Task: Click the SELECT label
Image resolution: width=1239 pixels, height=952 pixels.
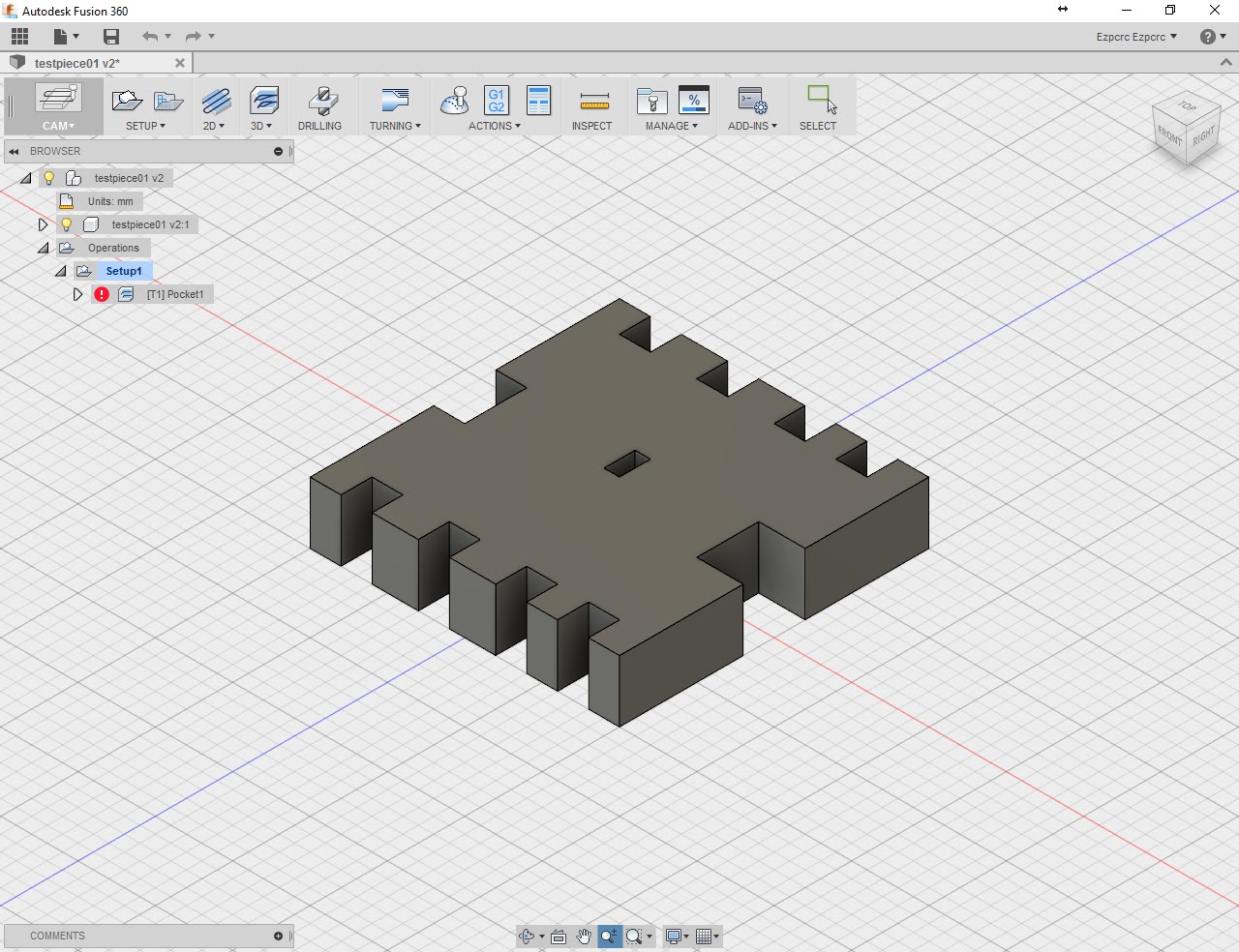Action: coord(818,126)
